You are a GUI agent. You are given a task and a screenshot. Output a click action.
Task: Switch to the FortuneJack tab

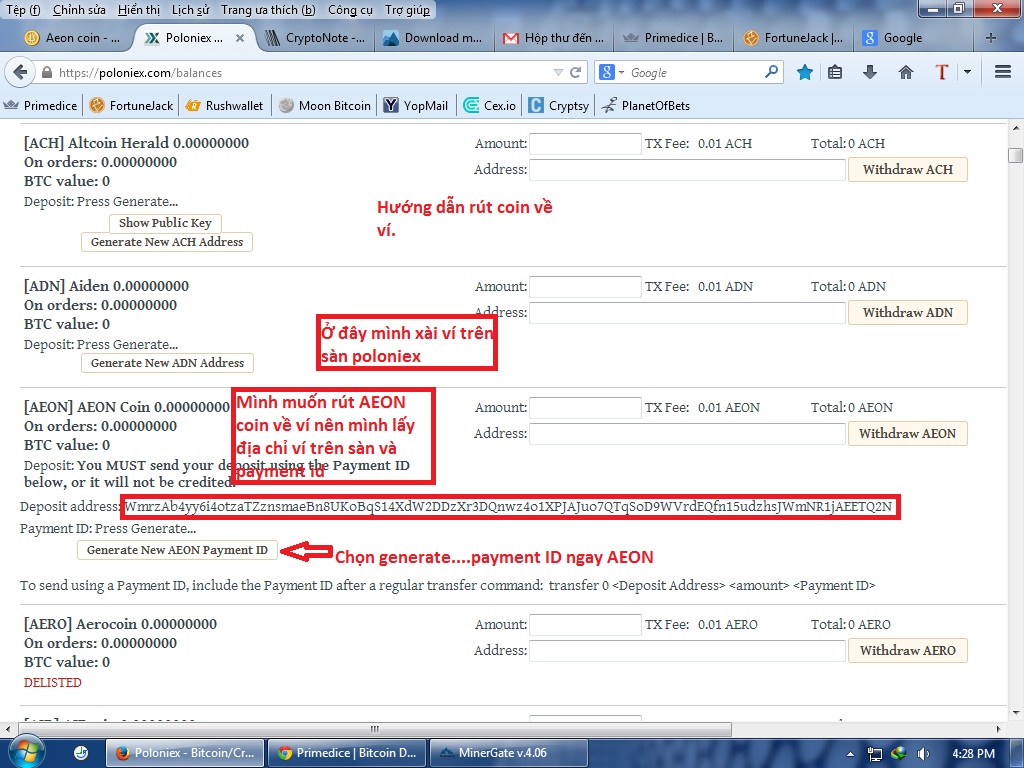[x=793, y=38]
